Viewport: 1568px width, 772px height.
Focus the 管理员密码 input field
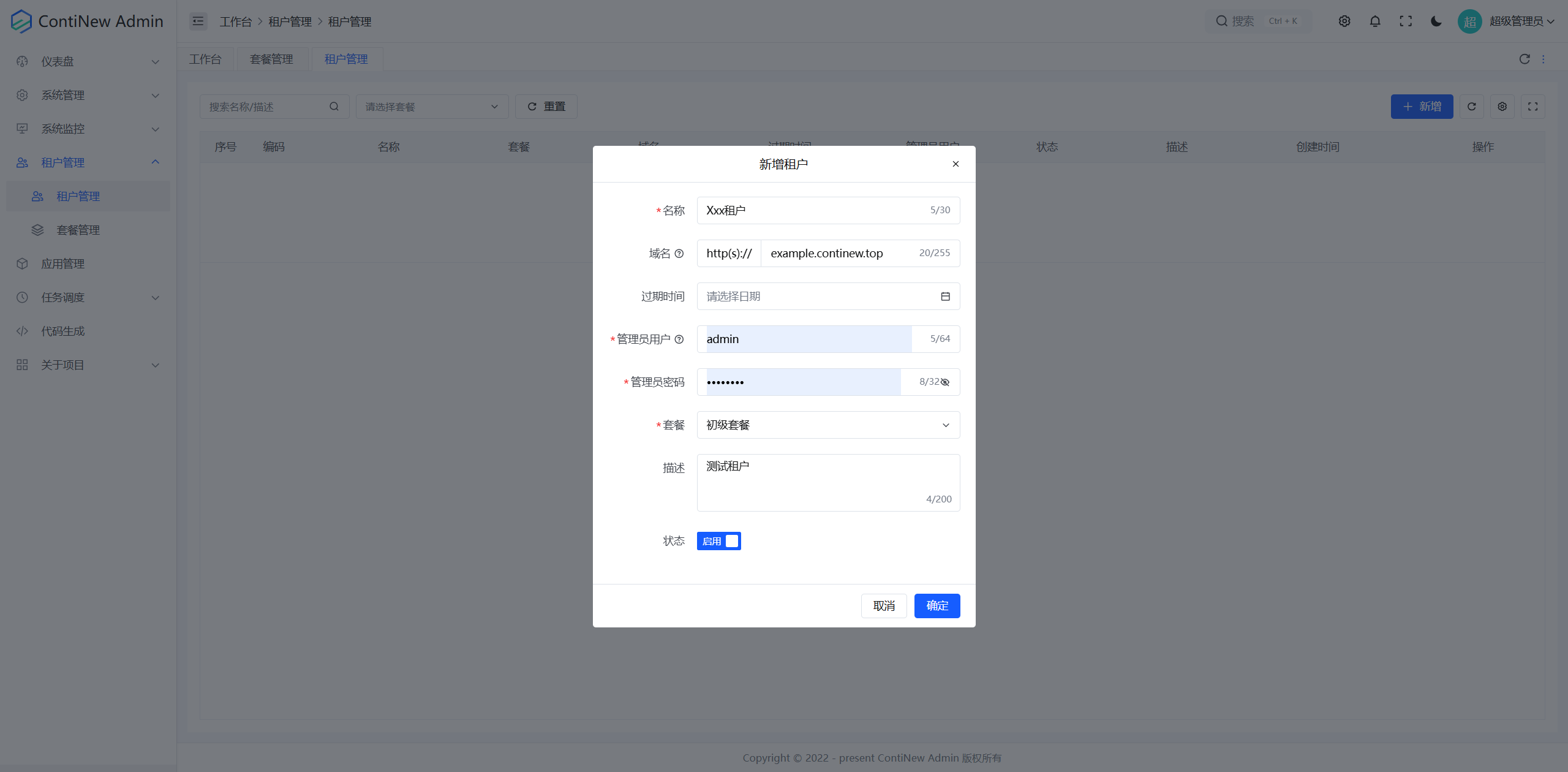pyautogui.click(x=828, y=382)
